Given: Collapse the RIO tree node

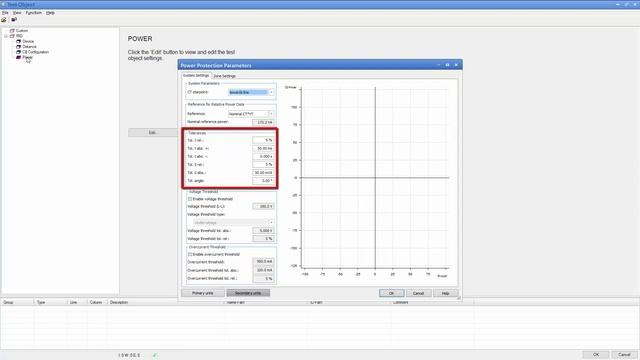Looking at the screenshot, I should pyautogui.click(x=6, y=36).
